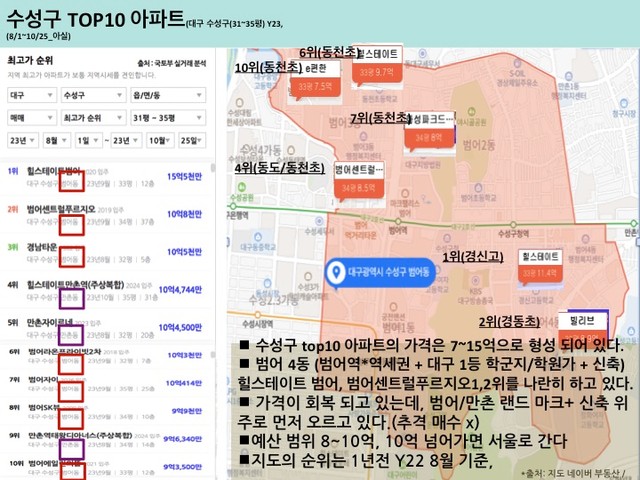Select rank 9 만촌역태왕디아너스(주상복합) listing
The width and height of the screenshot is (640, 480).
coord(106,440)
